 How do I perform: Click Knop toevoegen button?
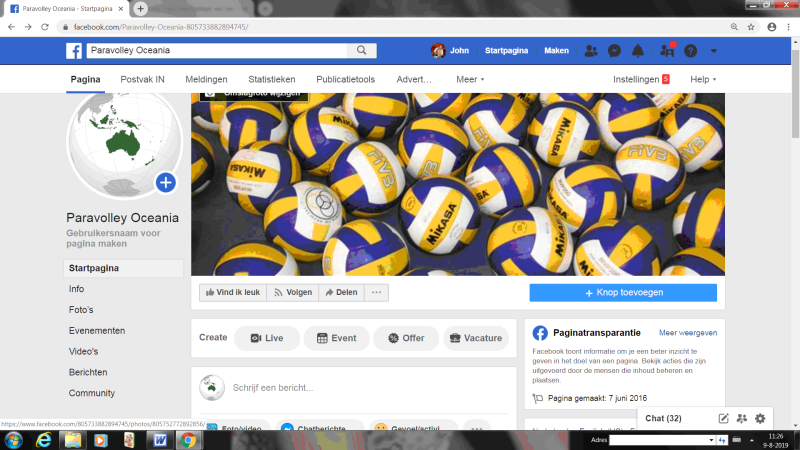point(623,293)
